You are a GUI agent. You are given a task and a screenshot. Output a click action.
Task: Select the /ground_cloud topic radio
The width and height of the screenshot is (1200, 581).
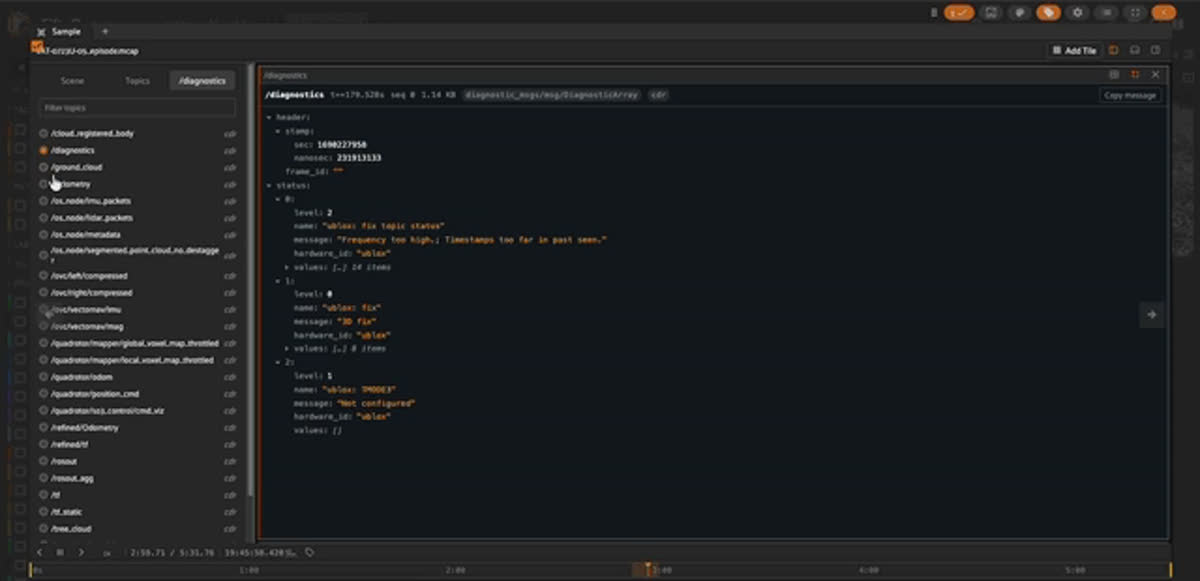coord(44,167)
